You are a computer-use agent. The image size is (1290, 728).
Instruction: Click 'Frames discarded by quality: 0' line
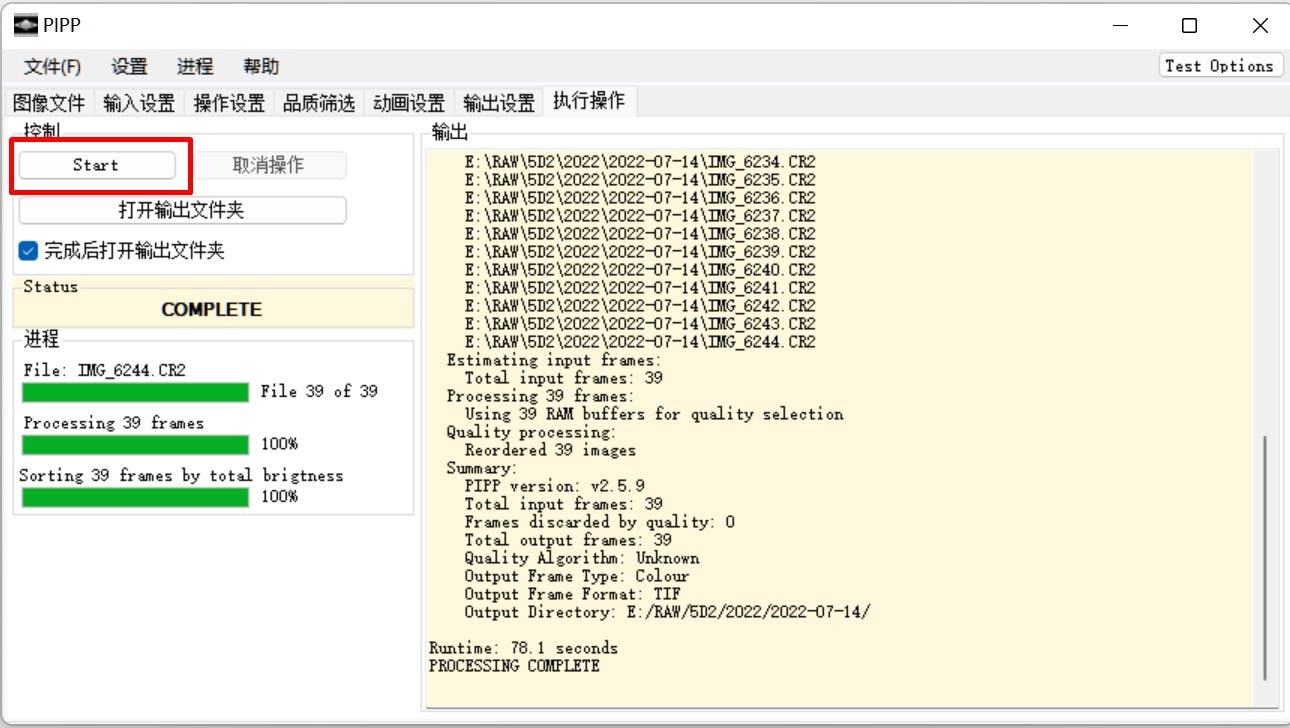click(x=599, y=522)
